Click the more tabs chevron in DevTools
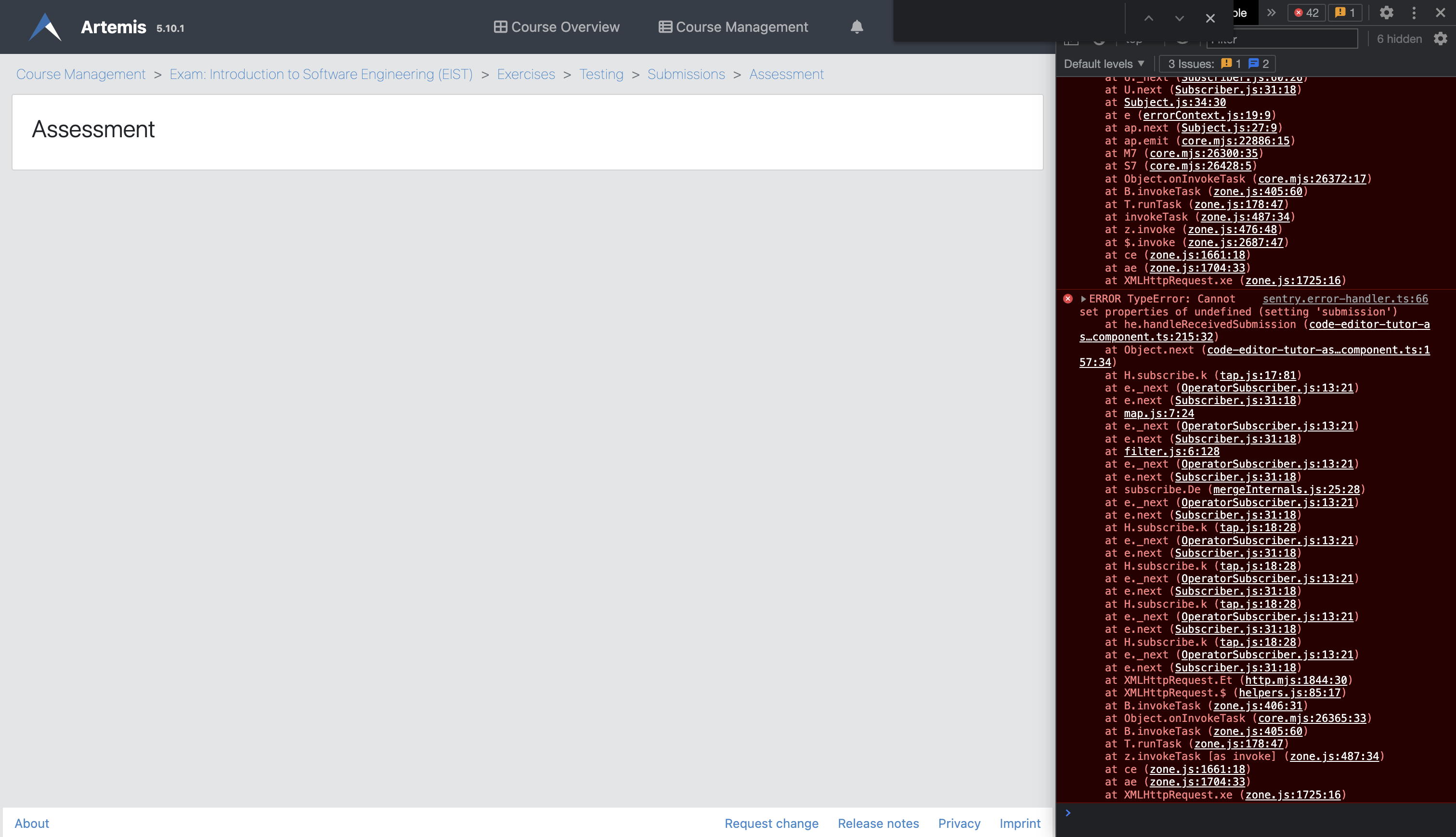Viewport: 1456px width, 837px height. tap(1271, 13)
